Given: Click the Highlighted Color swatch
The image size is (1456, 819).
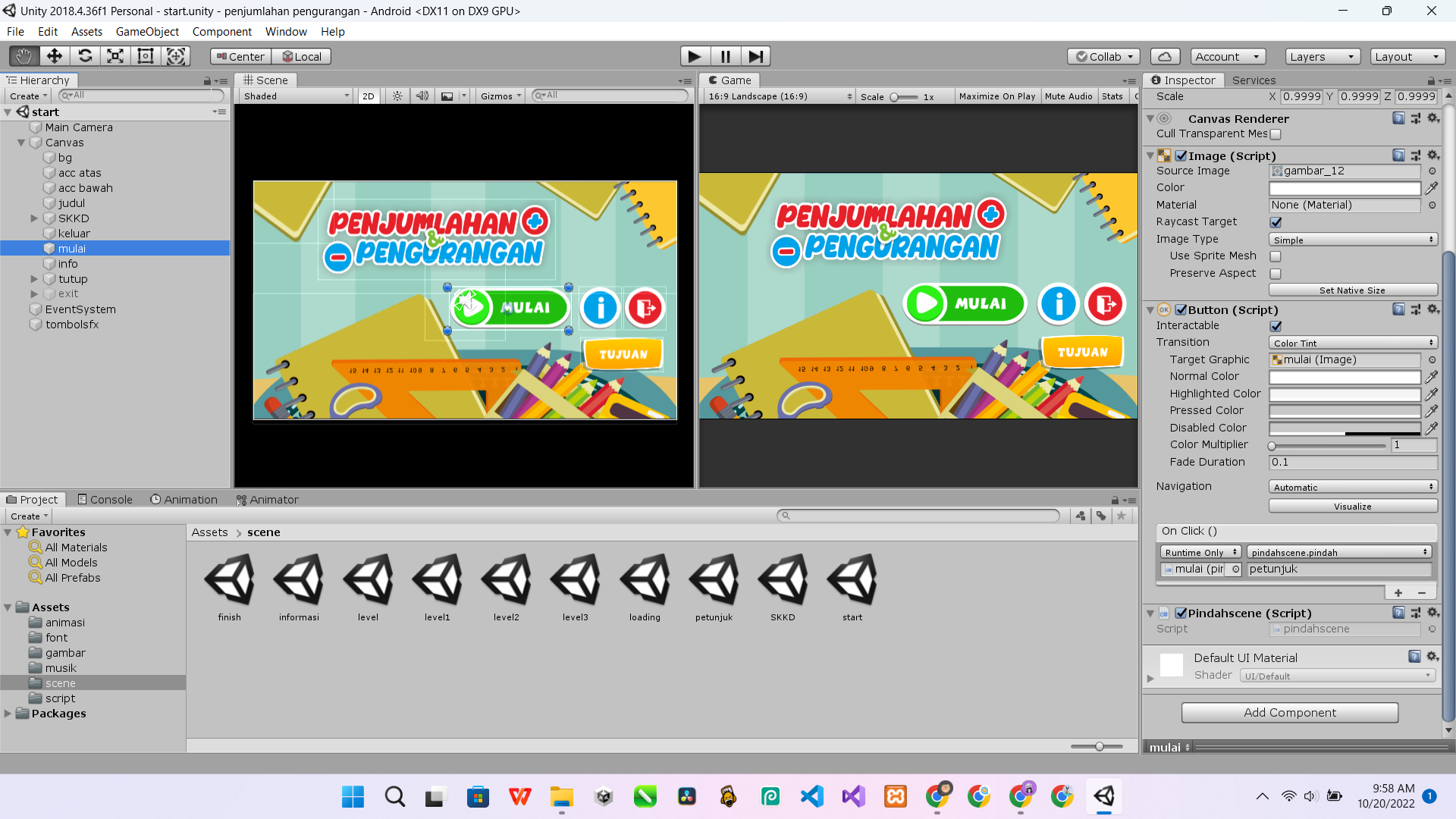Looking at the screenshot, I should 1345,394.
